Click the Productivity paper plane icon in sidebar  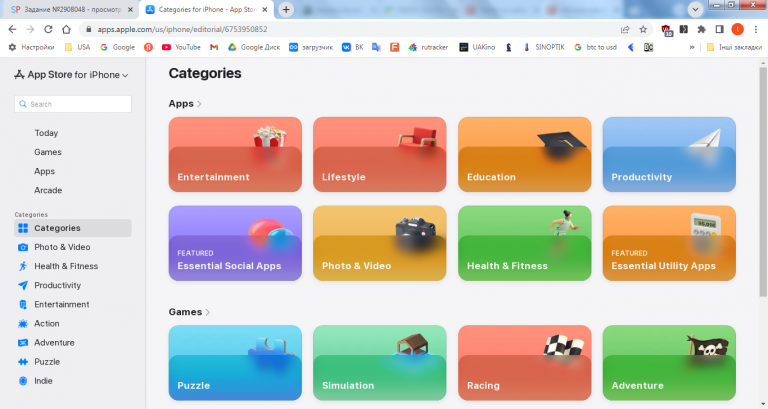(x=23, y=285)
